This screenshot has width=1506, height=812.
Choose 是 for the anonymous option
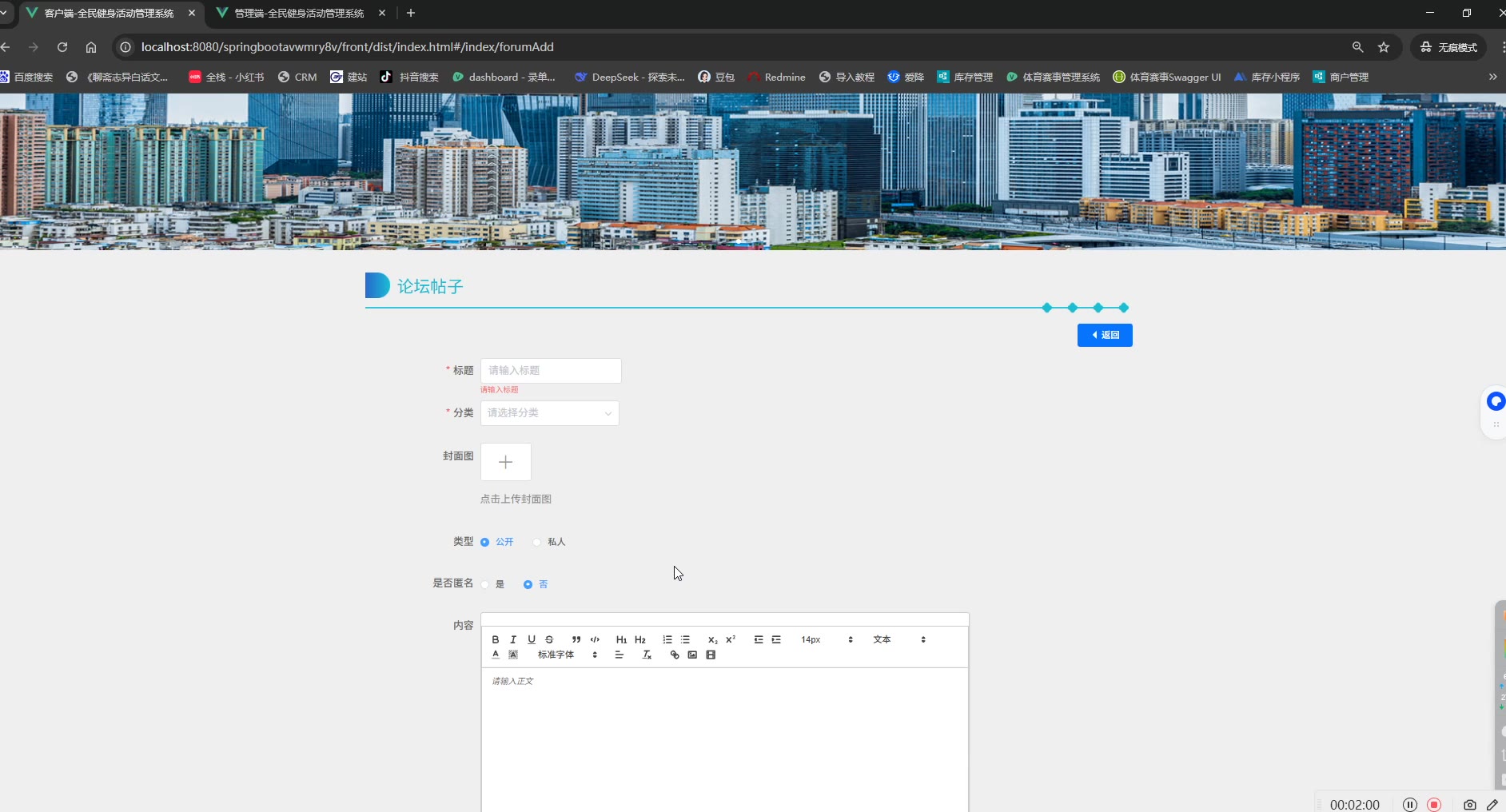[485, 584]
